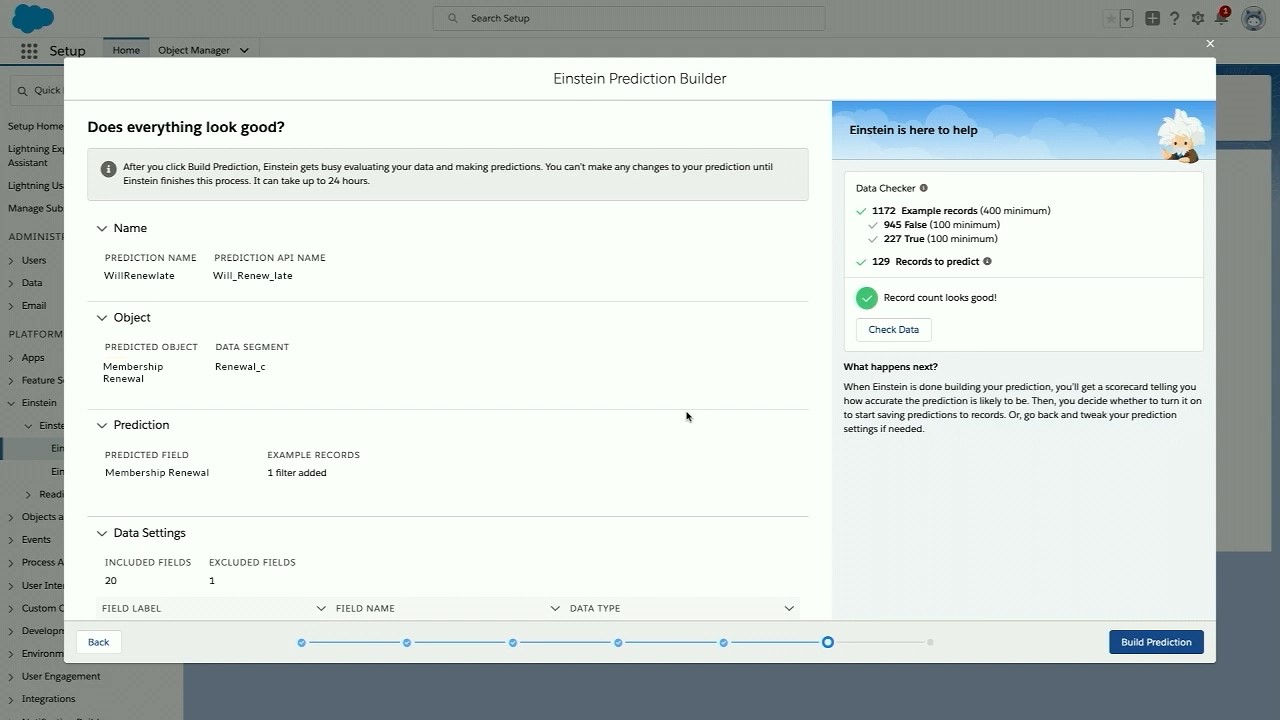1280x720 pixels.
Task: Open the help question mark icon
Action: click(x=1175, y=18)
